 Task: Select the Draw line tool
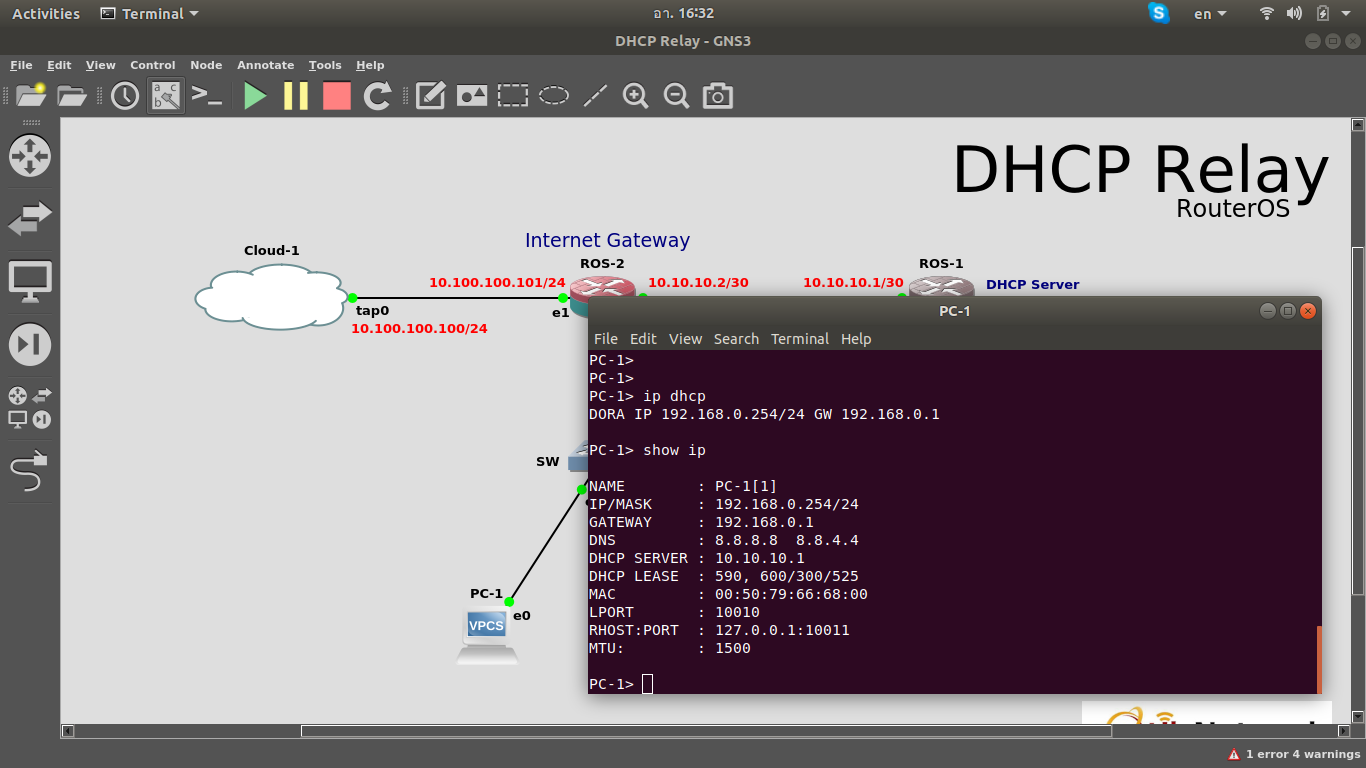click(595, 96)
